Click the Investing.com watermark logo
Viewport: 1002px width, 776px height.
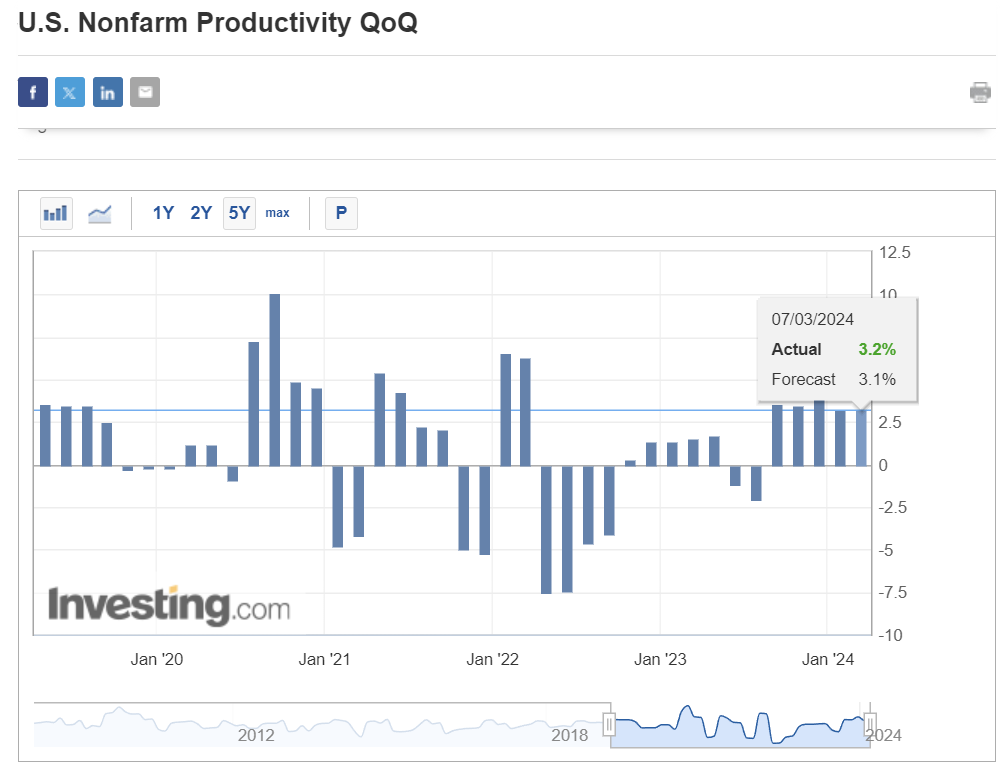point(169,605)
